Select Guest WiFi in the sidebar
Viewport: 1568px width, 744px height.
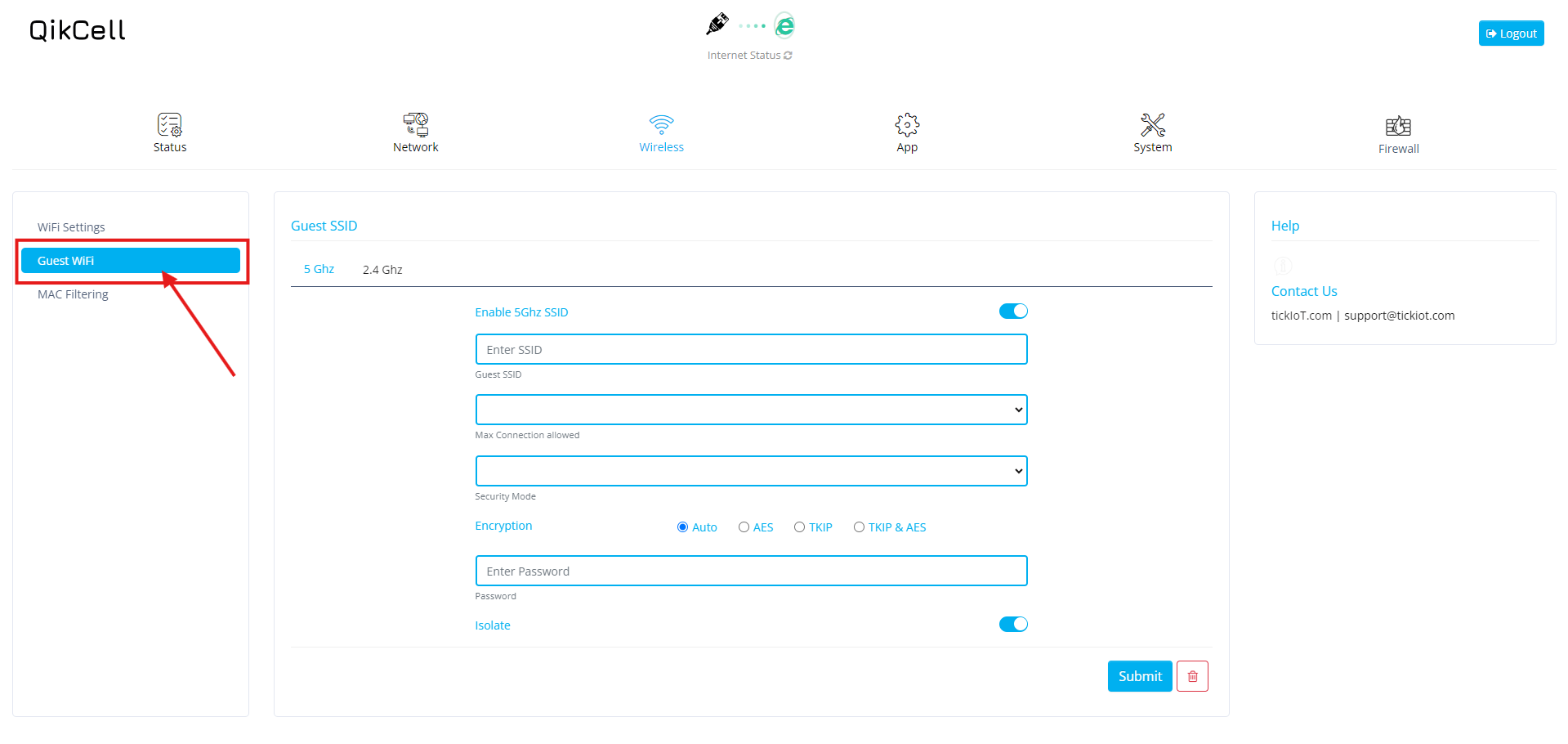coord(131,261)
